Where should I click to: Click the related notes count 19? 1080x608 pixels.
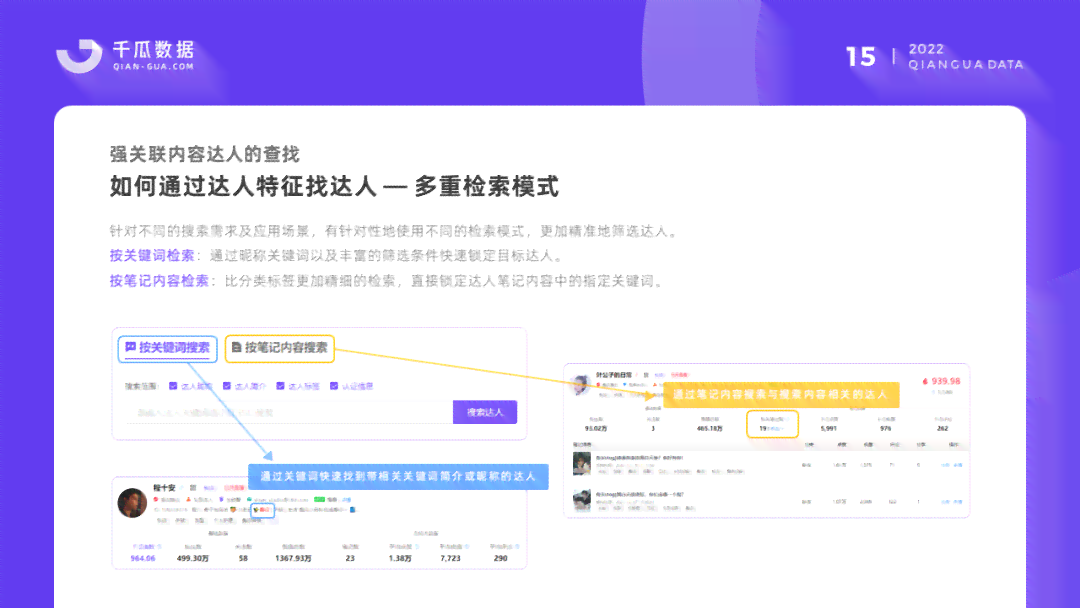coord(763,428)
